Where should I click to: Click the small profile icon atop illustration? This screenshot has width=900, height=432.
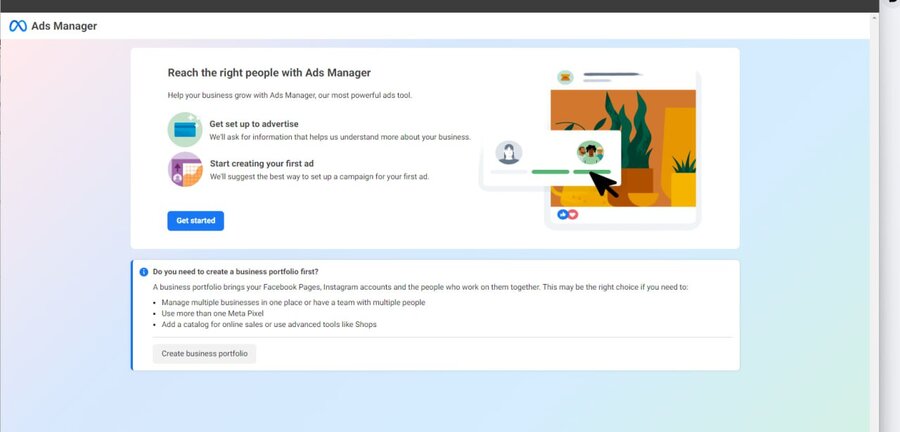(565, 77)
